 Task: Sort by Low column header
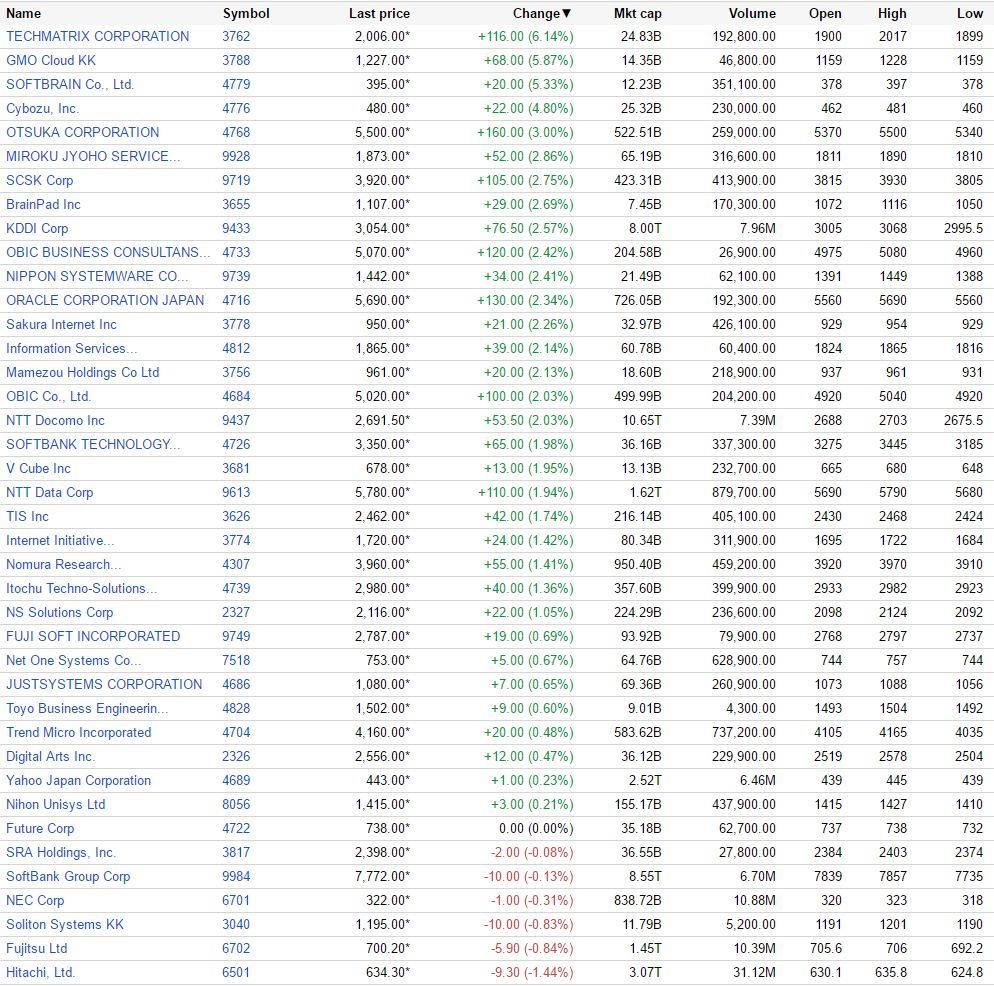(x=969, y=13)
